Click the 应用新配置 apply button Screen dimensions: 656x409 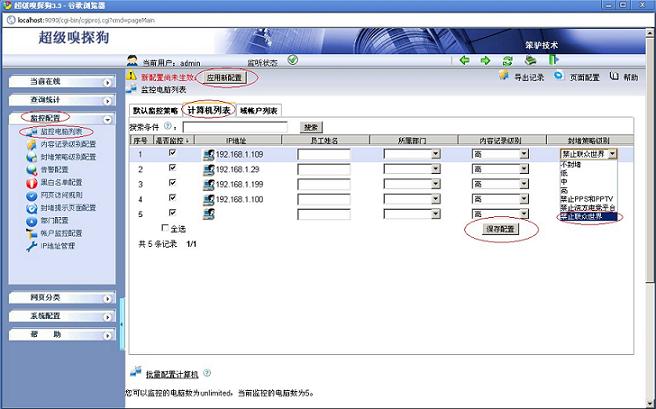[x=226, y=77]
